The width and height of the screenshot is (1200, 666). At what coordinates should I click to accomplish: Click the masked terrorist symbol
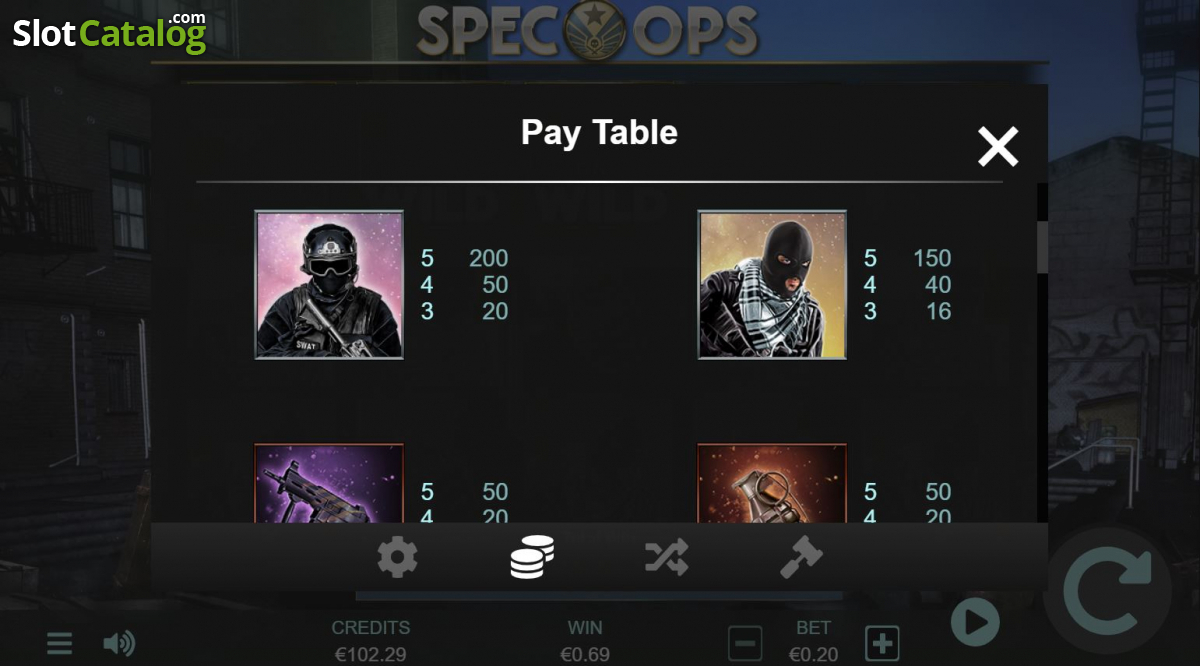tap(772, 284)
